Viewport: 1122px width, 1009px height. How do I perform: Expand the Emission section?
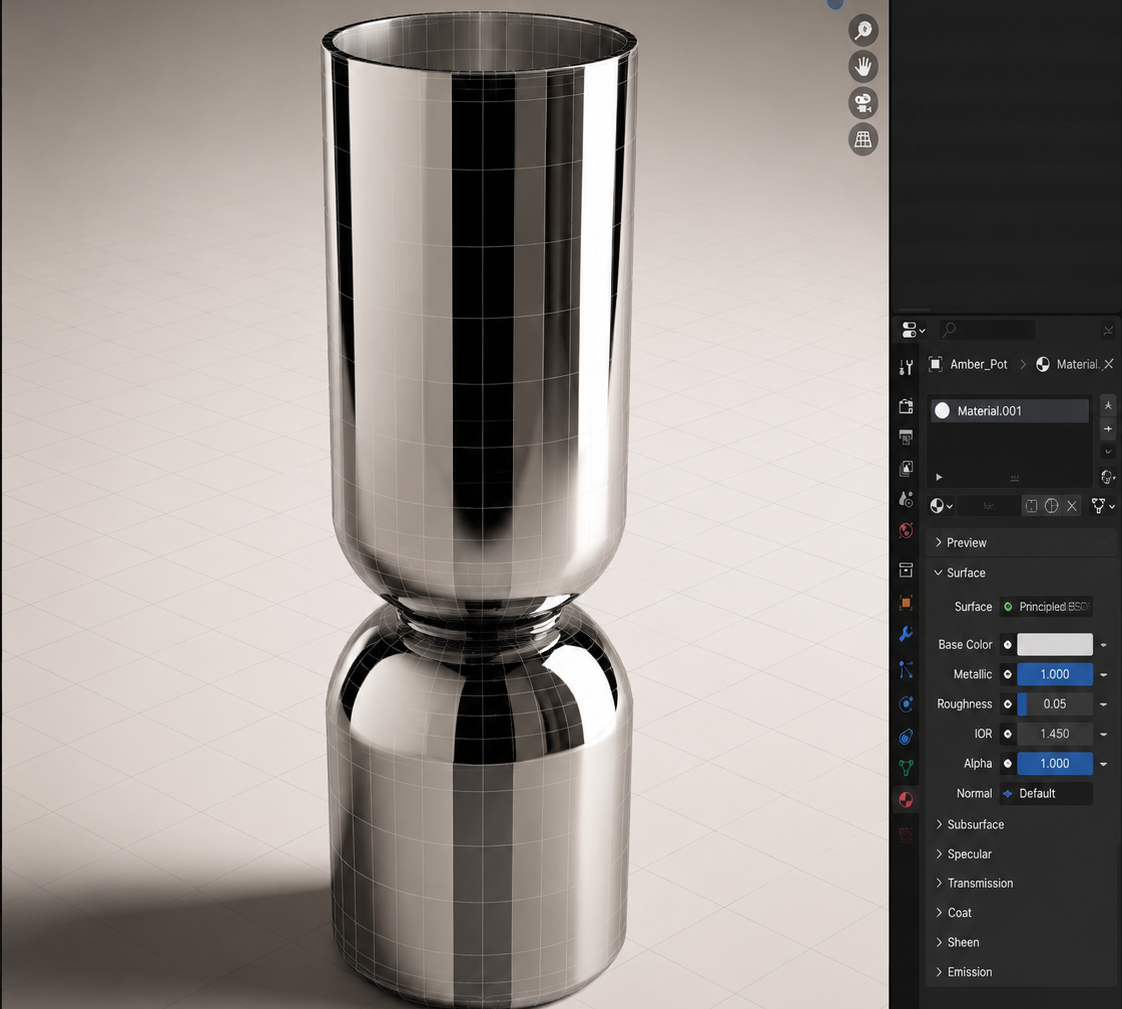tap(964, 972)
